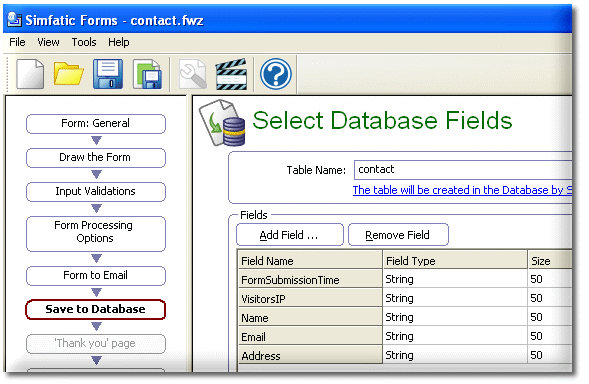The image size is (589, 384).
Task: Select the Address field row
Action: 310,355
